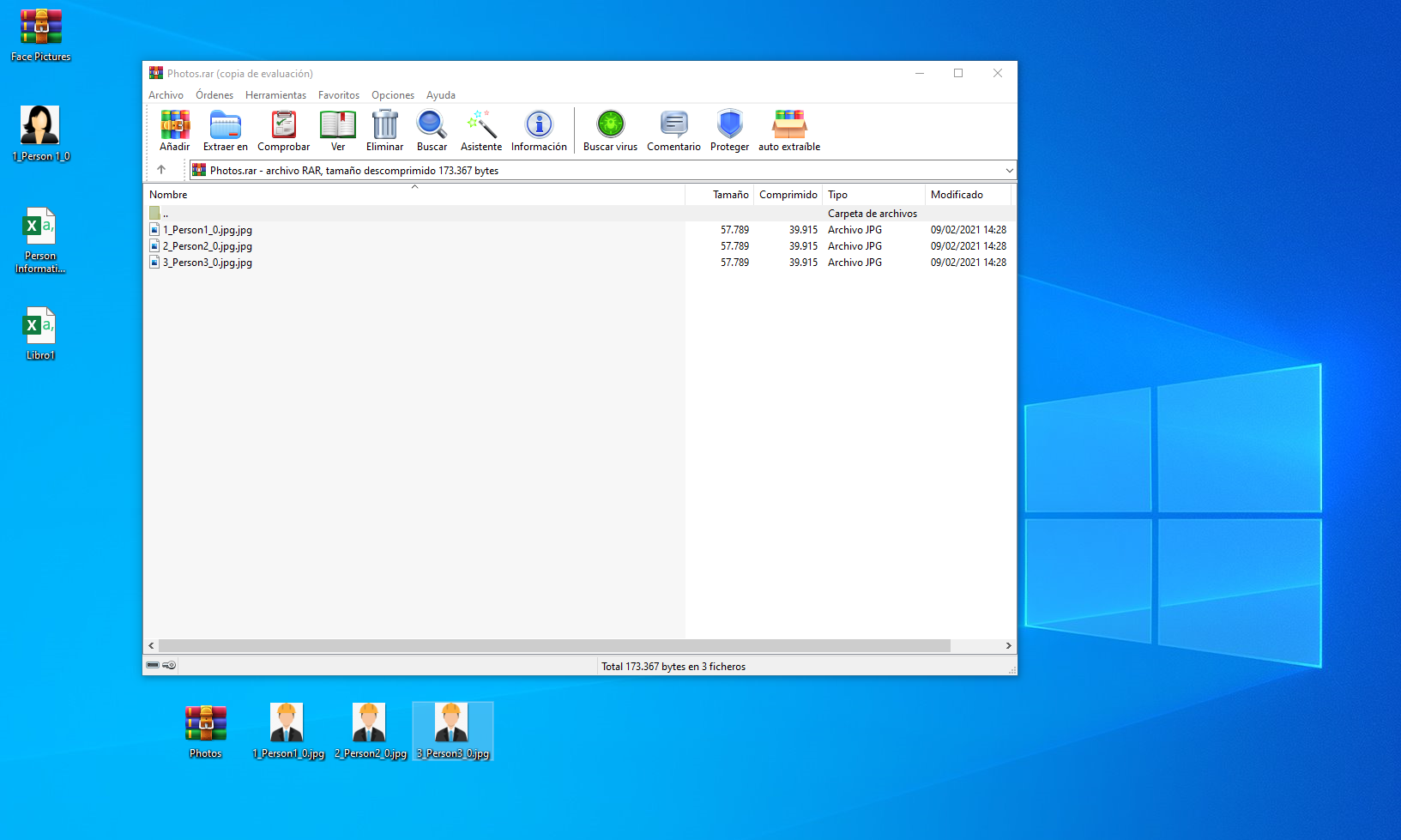Click the scrollbar right arrow
The width and height of the screenshot is (1401, 840).
1008,645
